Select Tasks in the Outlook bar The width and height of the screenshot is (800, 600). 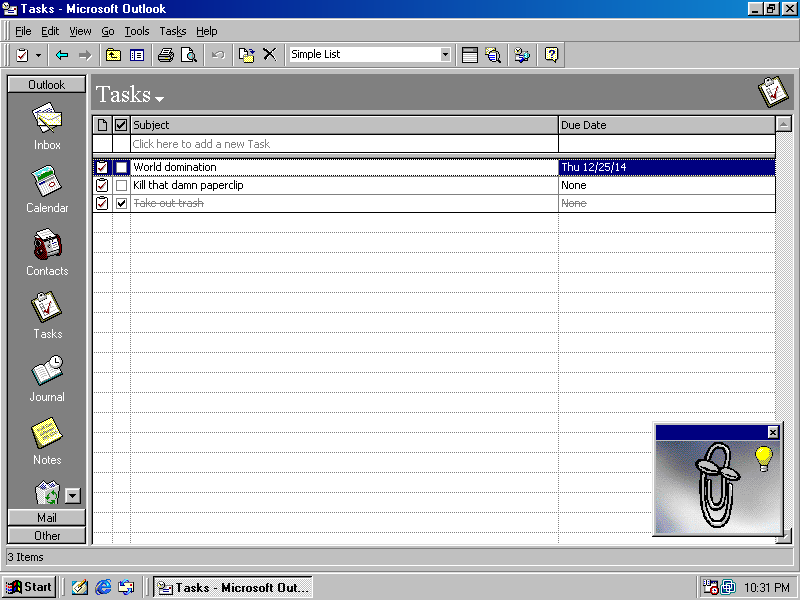click(x=47, y=315)
